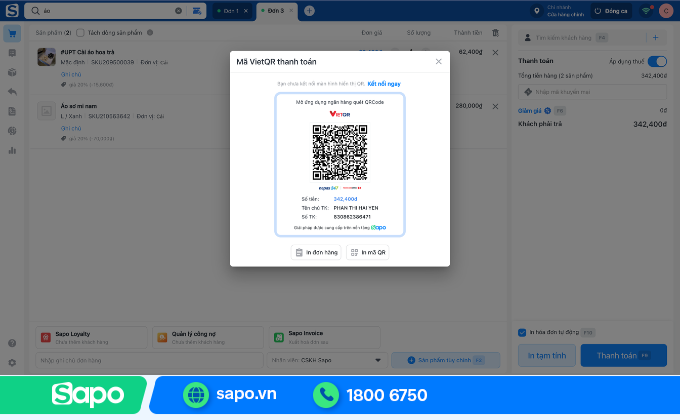Click the branch location pin icon
This screenshot has height=420, width=680.
pyautogui.click(x=536, y=11)
